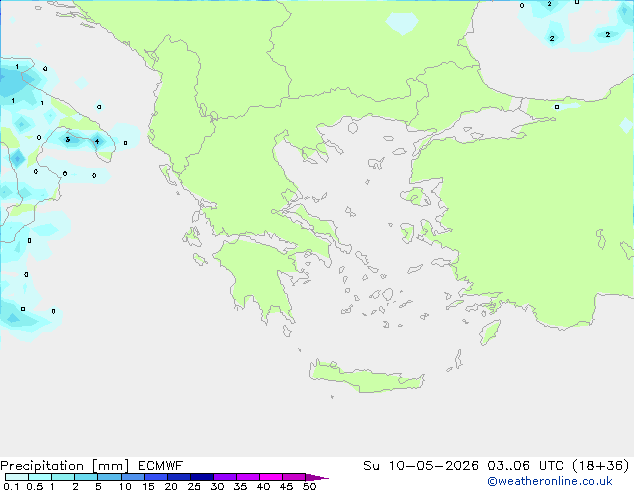Click the '25' legend scale label
The width and height of the screenshot is (634, 490).
194,486
